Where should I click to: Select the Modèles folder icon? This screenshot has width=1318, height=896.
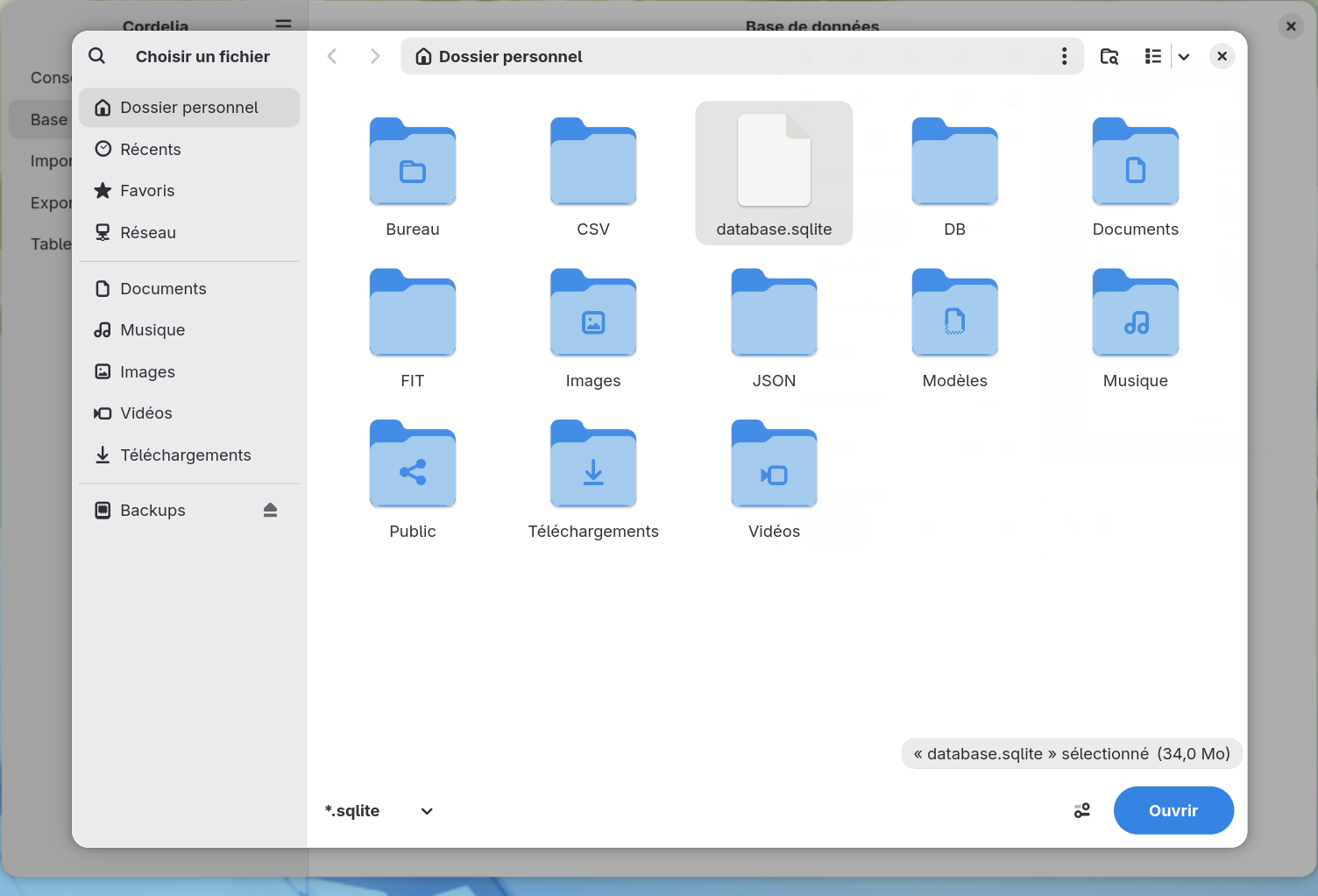coord(955,313)
